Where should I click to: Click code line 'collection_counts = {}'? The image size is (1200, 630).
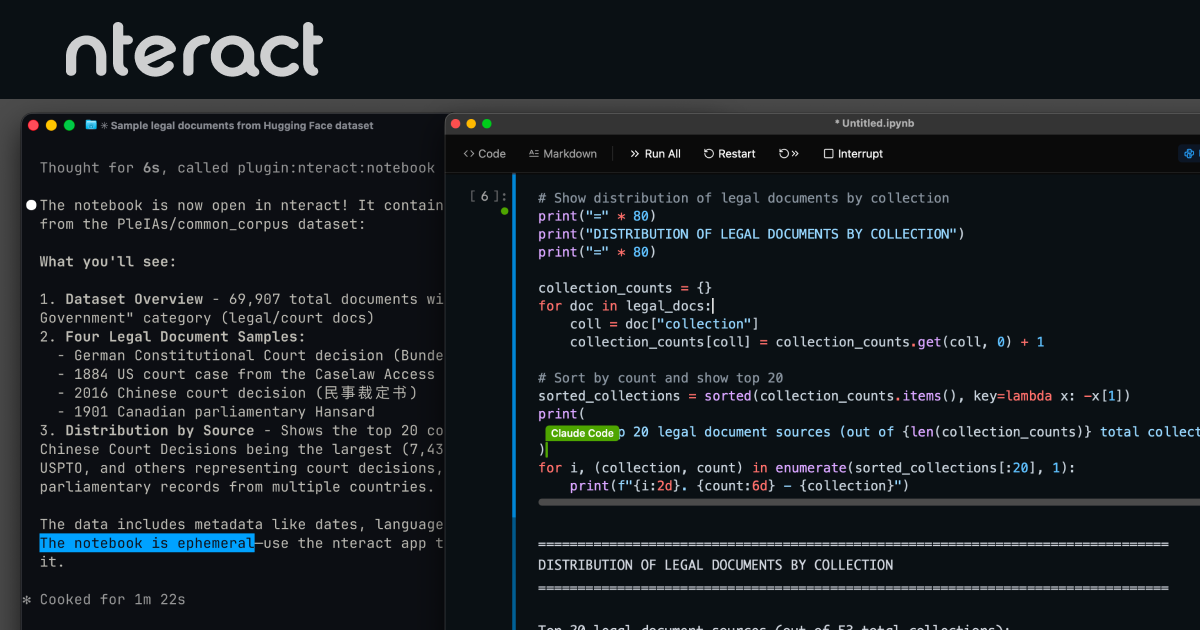coord(623,288)
